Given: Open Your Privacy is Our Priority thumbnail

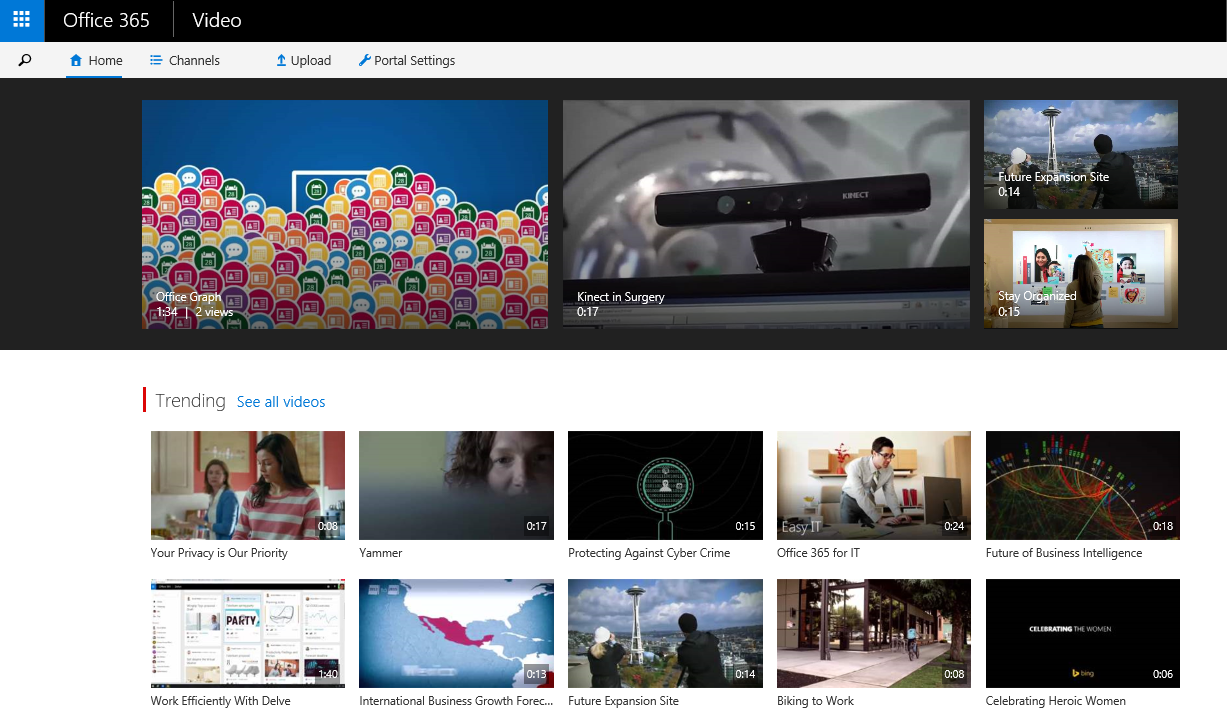Looking at the screenshot, I should coord(247,485).
